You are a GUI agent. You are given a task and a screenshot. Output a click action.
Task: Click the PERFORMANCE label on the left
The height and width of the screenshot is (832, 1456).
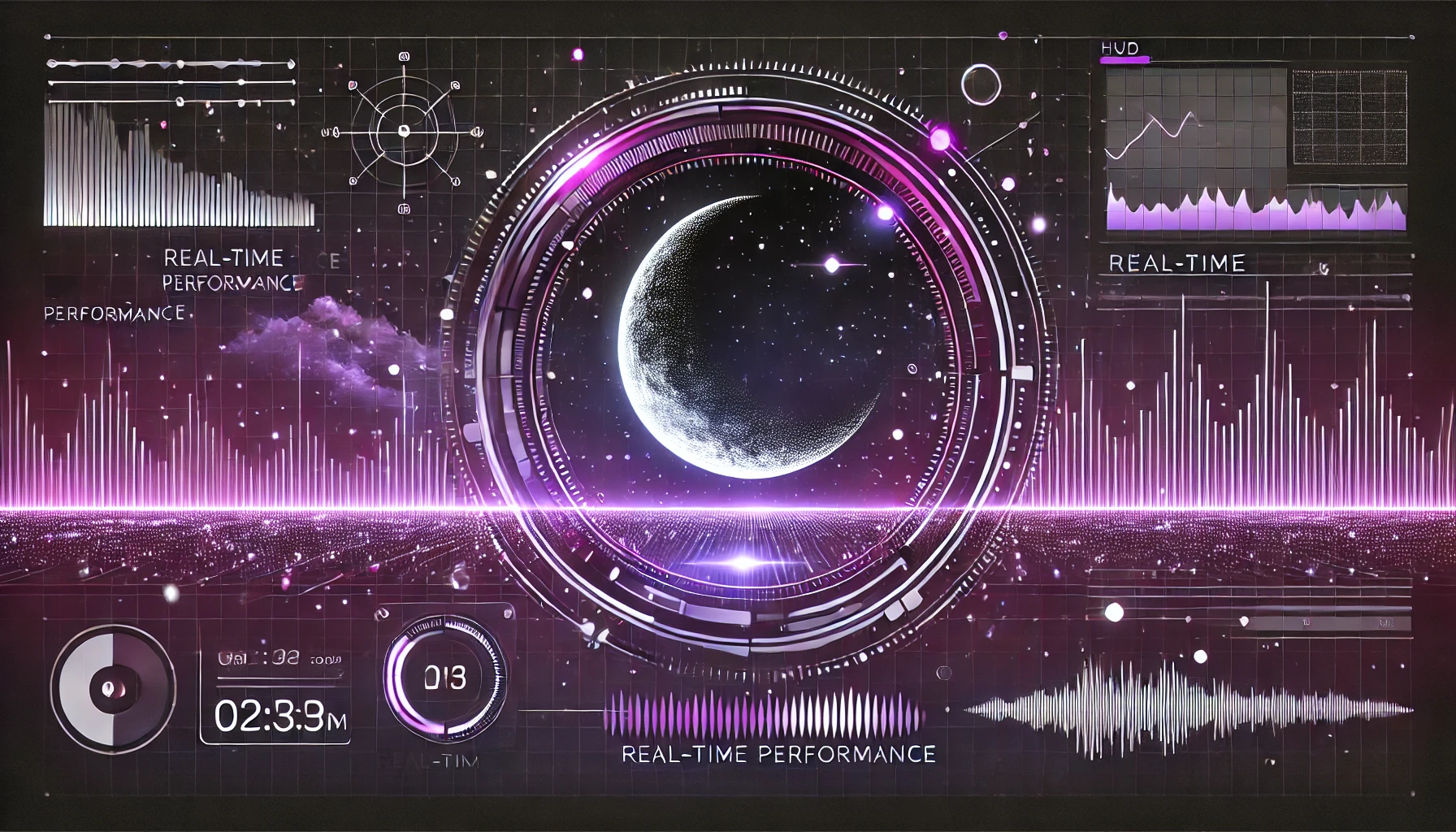click(115, 313)
